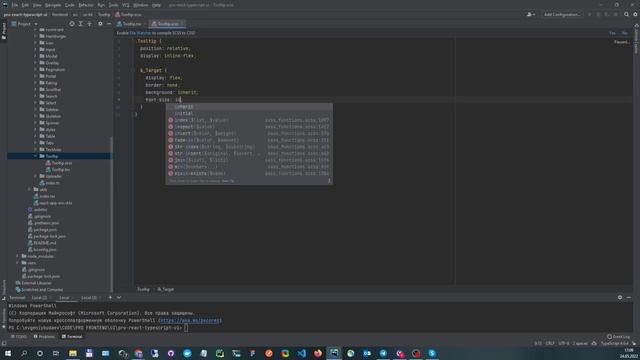Viewport: 640px width, 360px height.
Task: Open README.md in project tree
Action: pyautogui.click(x=45, y=243)
